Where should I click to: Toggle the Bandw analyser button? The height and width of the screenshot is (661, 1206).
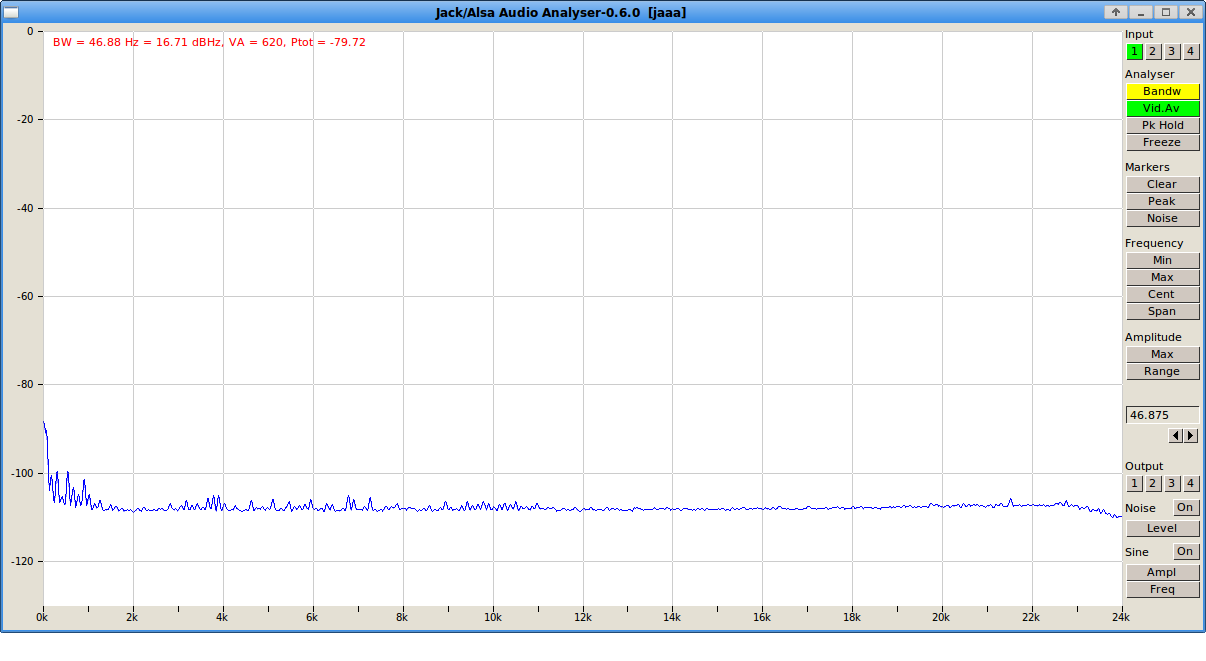point(1162,91)
